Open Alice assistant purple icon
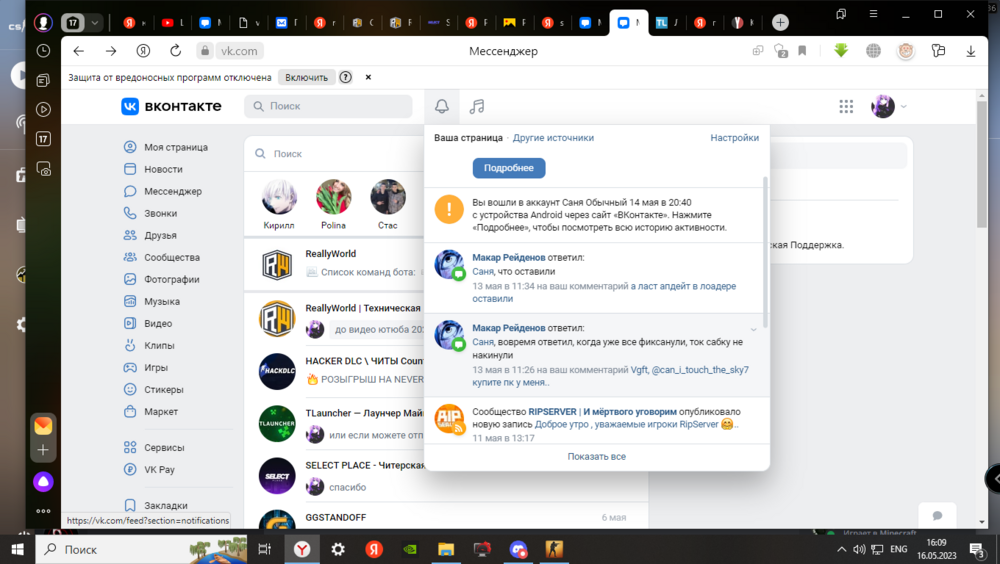 43,482
